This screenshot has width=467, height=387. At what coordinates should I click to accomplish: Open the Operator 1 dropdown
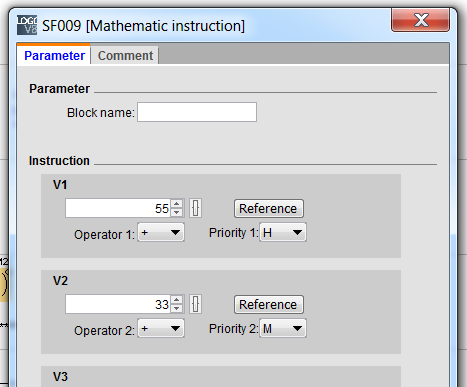pos(161,232)
